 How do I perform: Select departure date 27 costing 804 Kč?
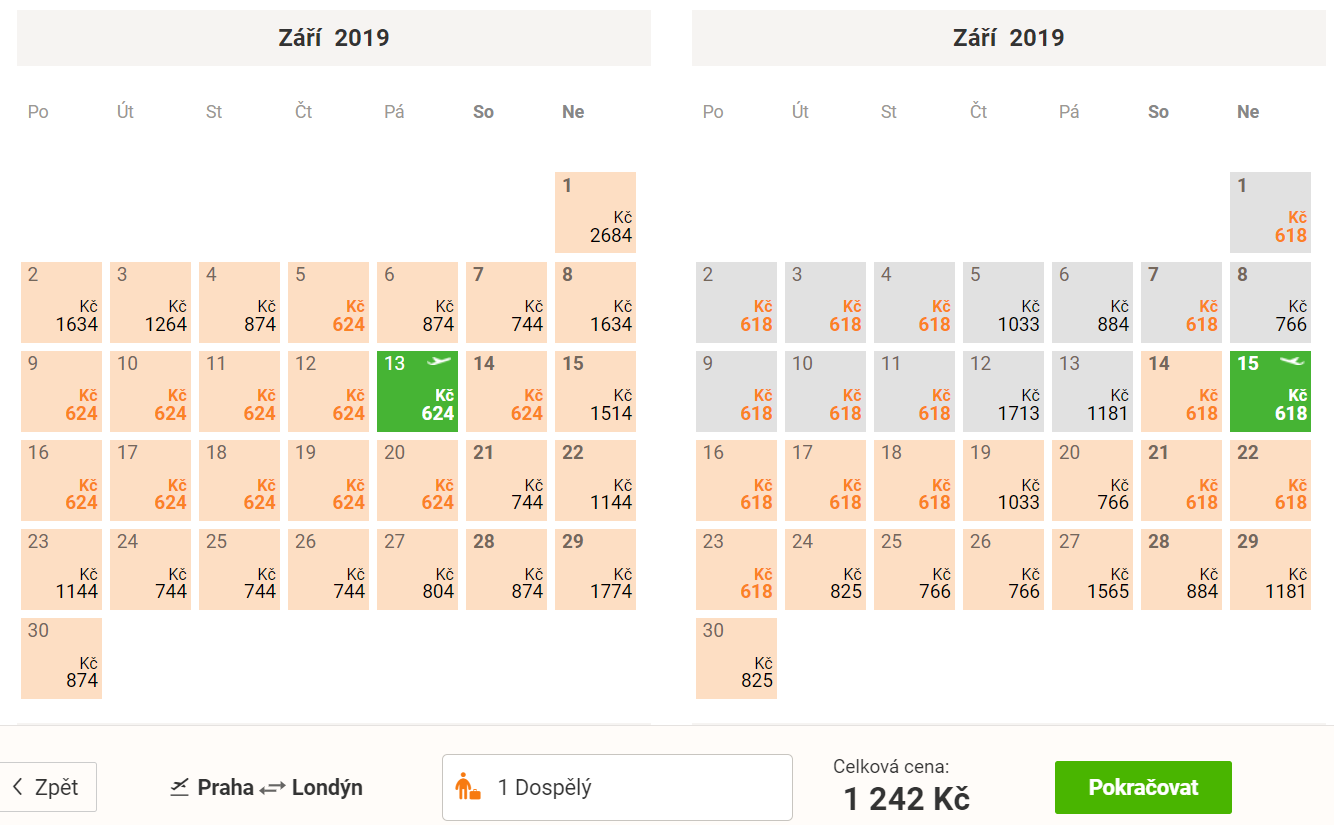coord(418,569)
